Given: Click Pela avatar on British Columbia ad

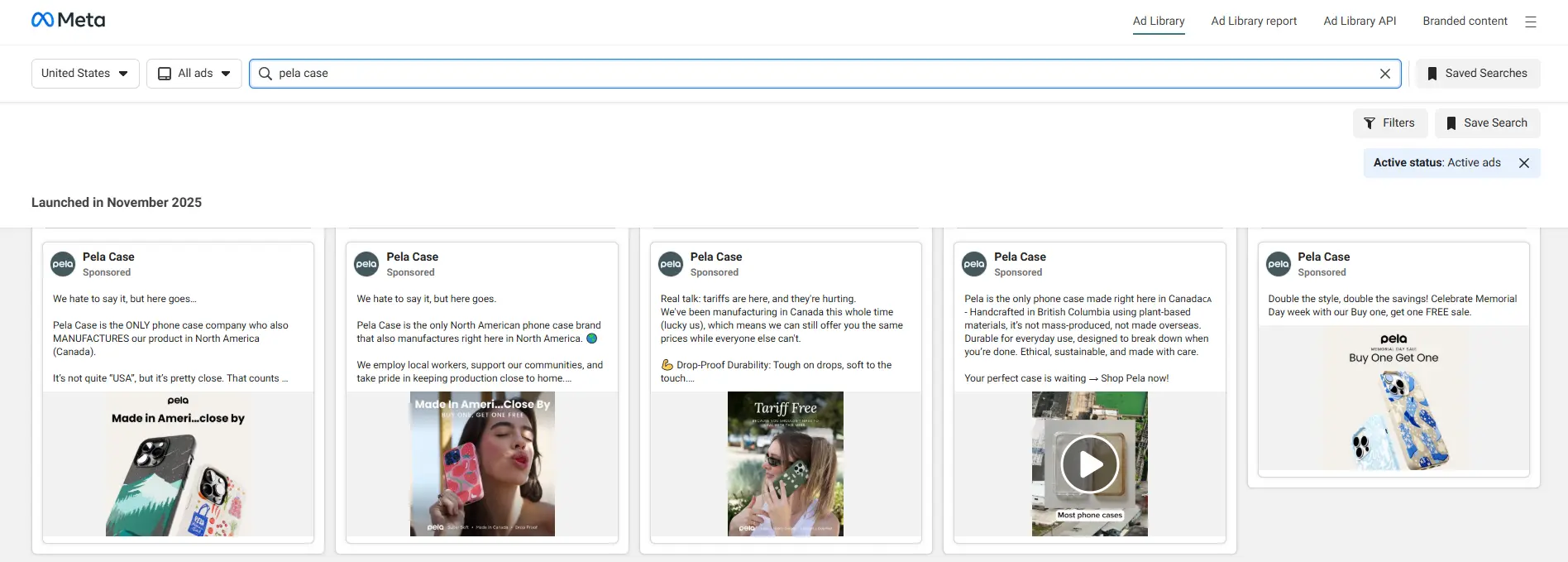Looking at the screenshot, I should [974, 264].
